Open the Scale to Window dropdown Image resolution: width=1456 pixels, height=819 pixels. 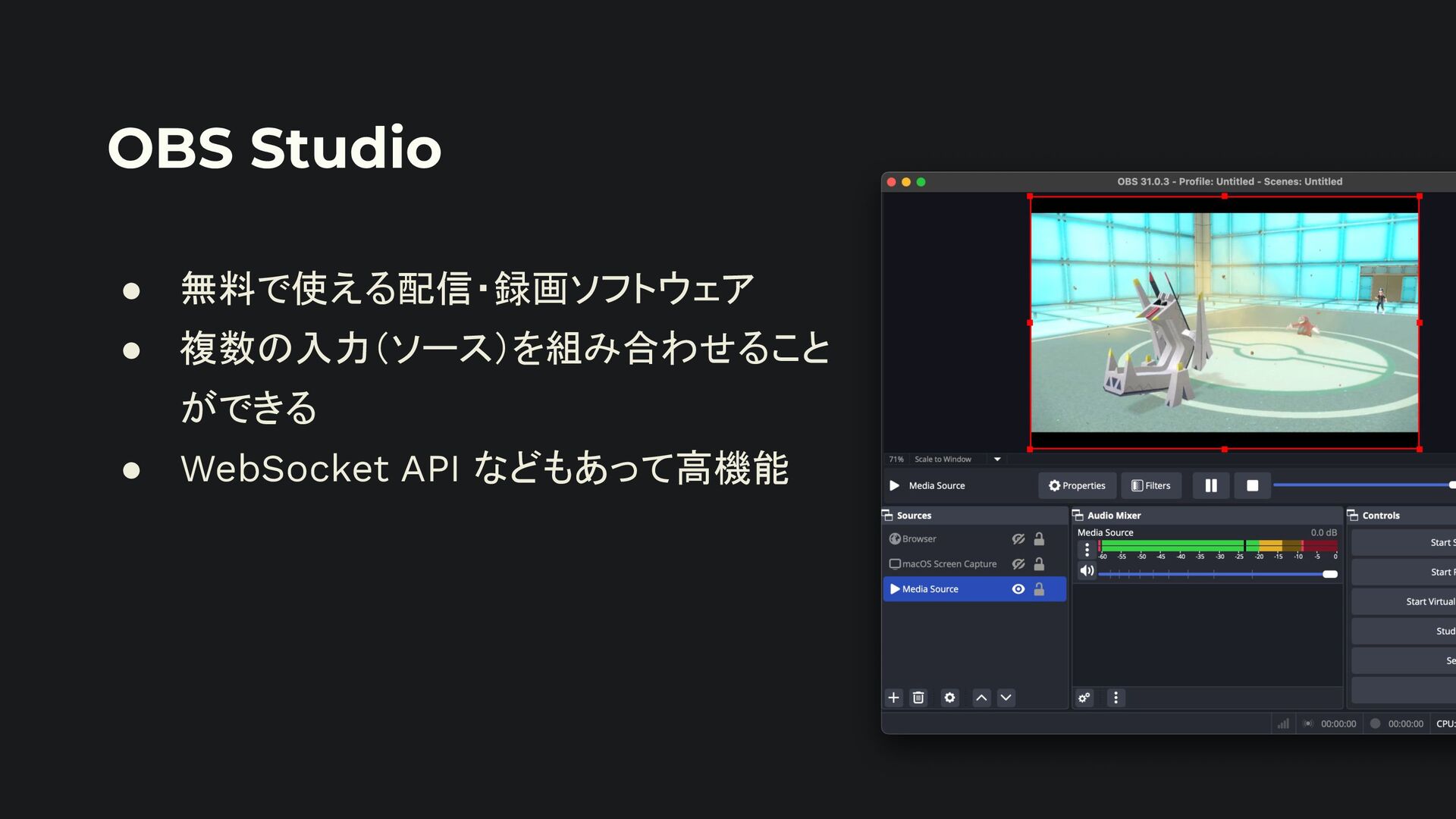(x=997, y=460)
